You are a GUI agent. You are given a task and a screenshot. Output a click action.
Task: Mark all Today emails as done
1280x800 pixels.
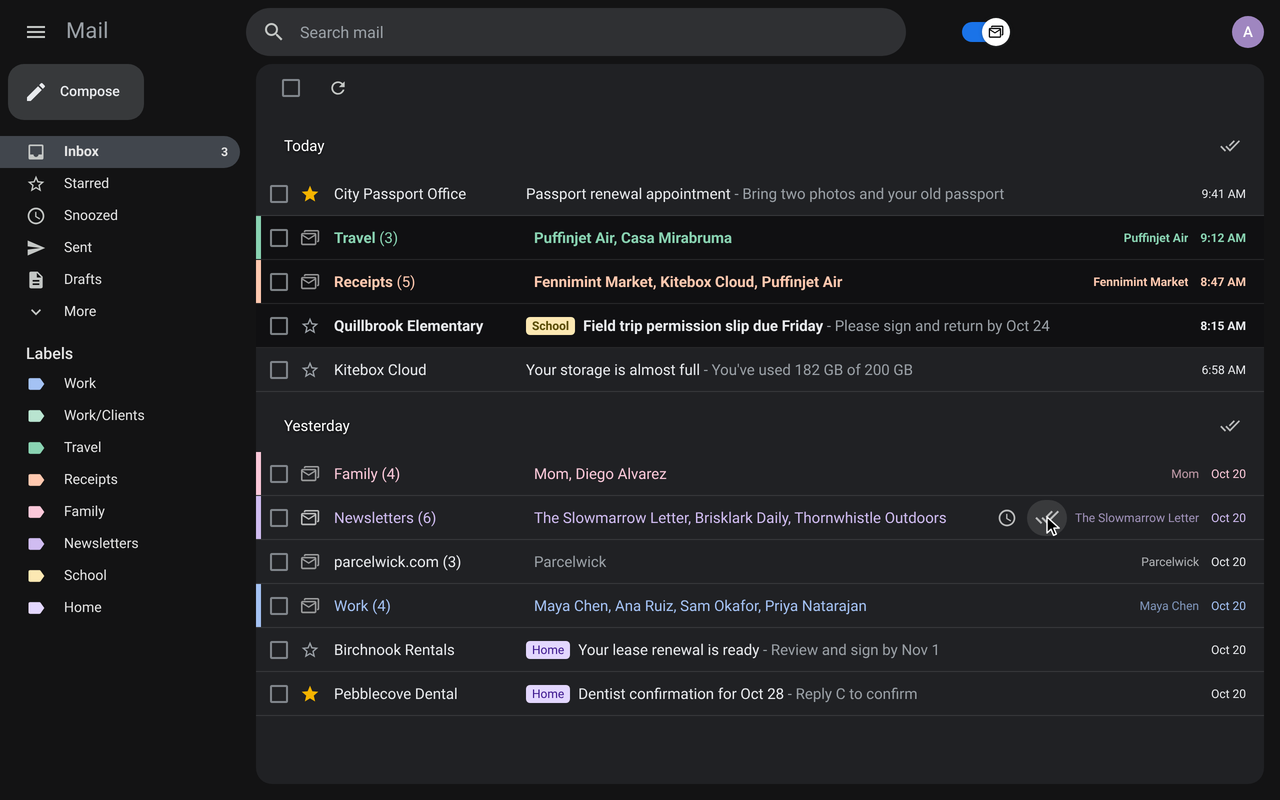click(1230, 146)
